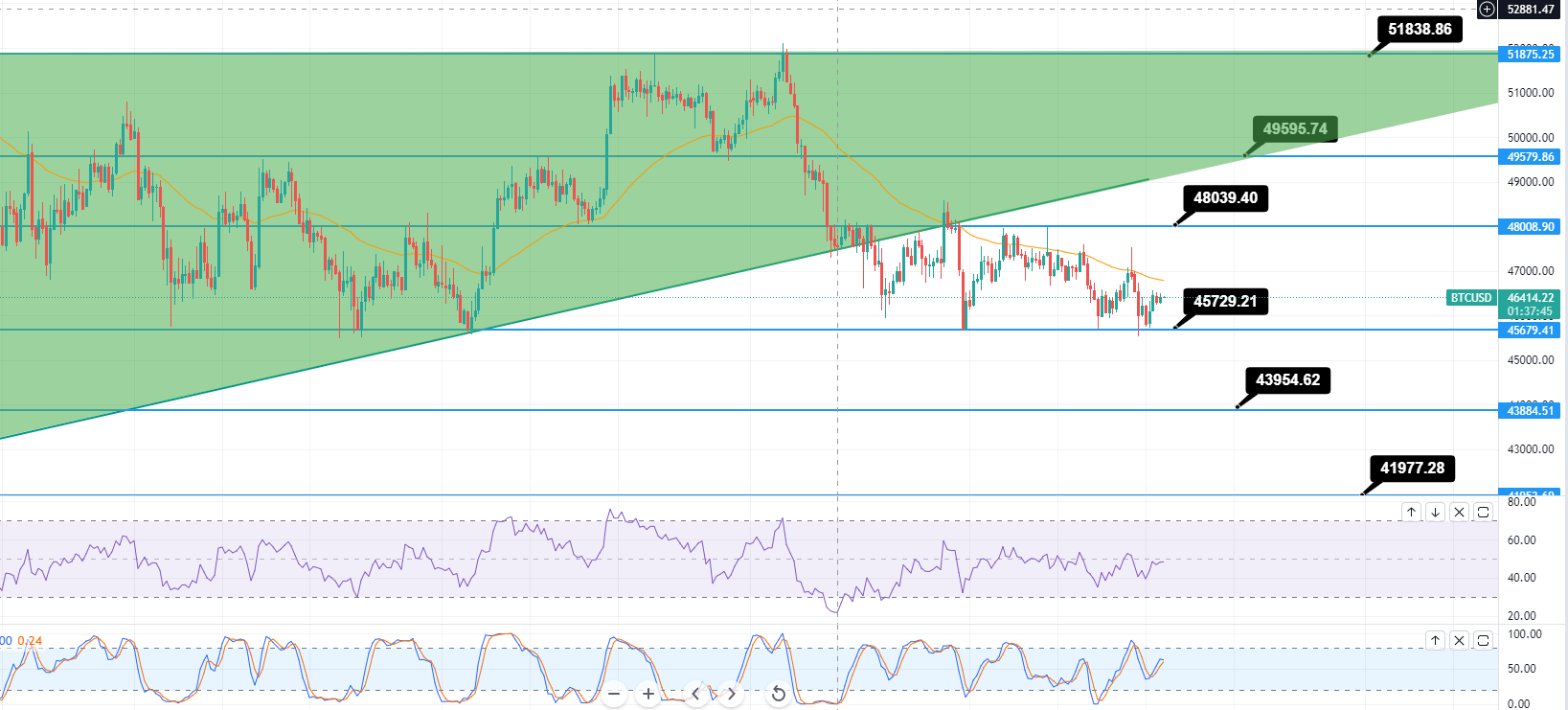Maximize the RSI indicator pane

[x=1483, y=513]
